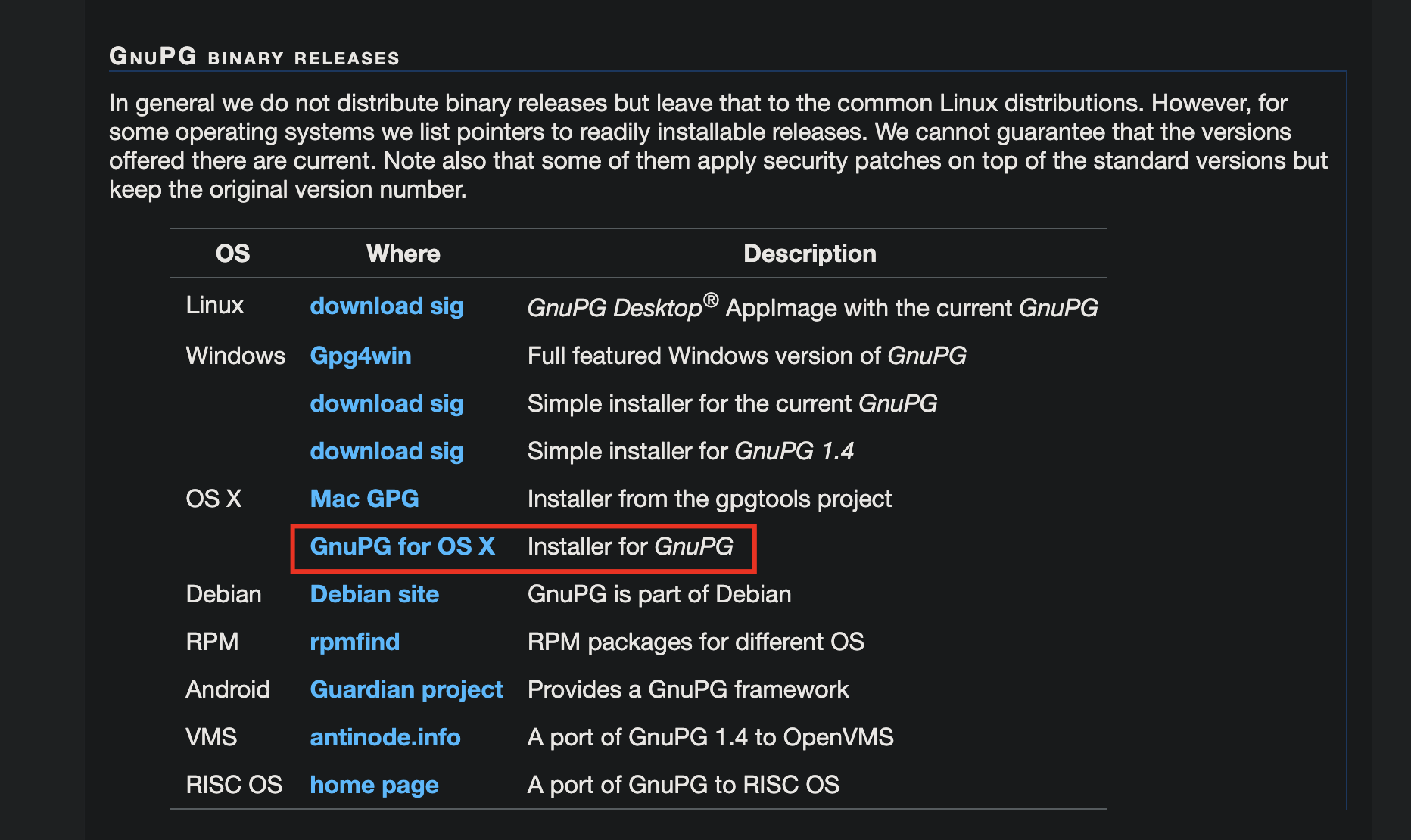1411x840 pixels.
Task: Click the OS column header
Action: pyautogui.click(x=232, y=254)
